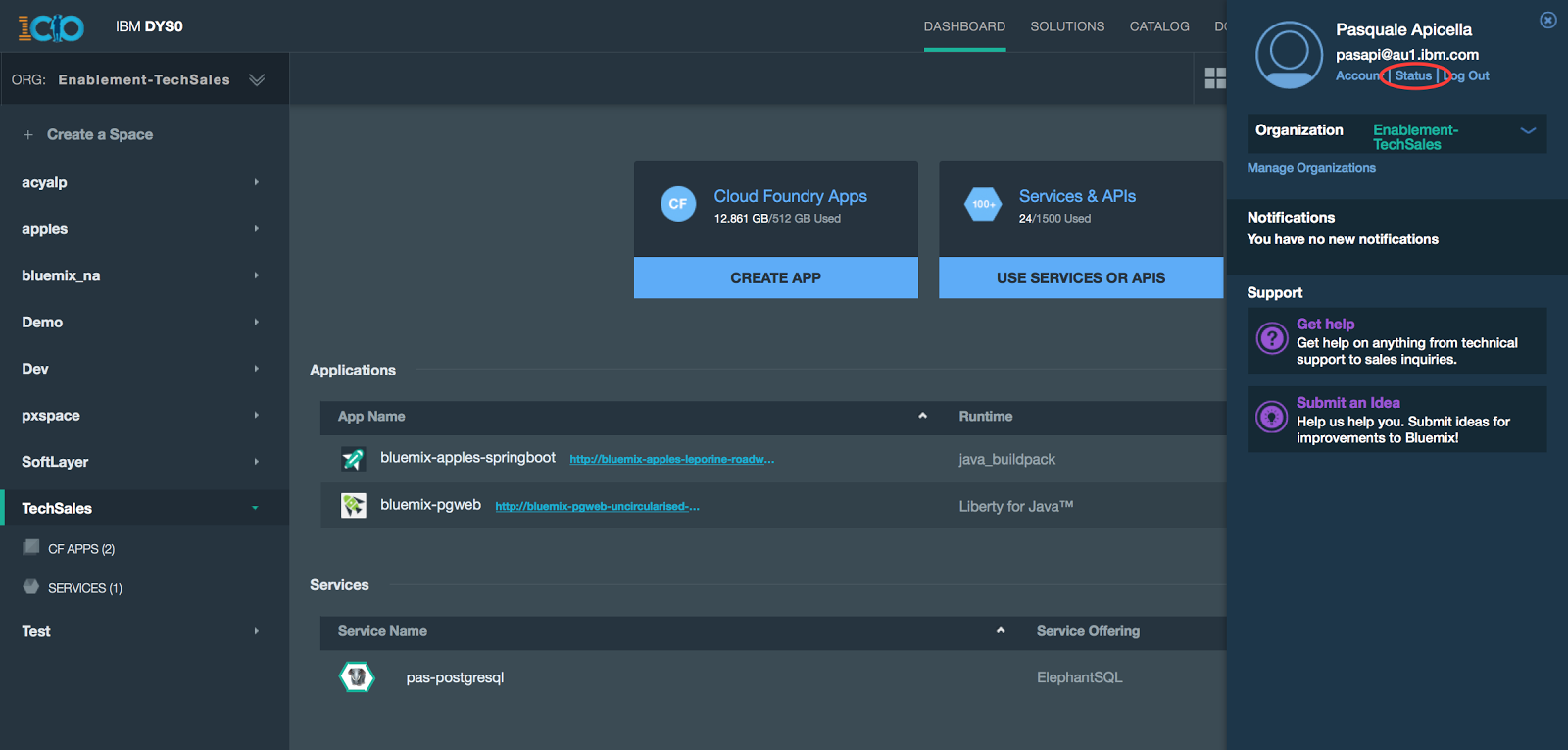The height and width of the screenshot is (750, 1568).
Task: Click the CF Cloud Foundry badge icon
Action: click(678, 204)
